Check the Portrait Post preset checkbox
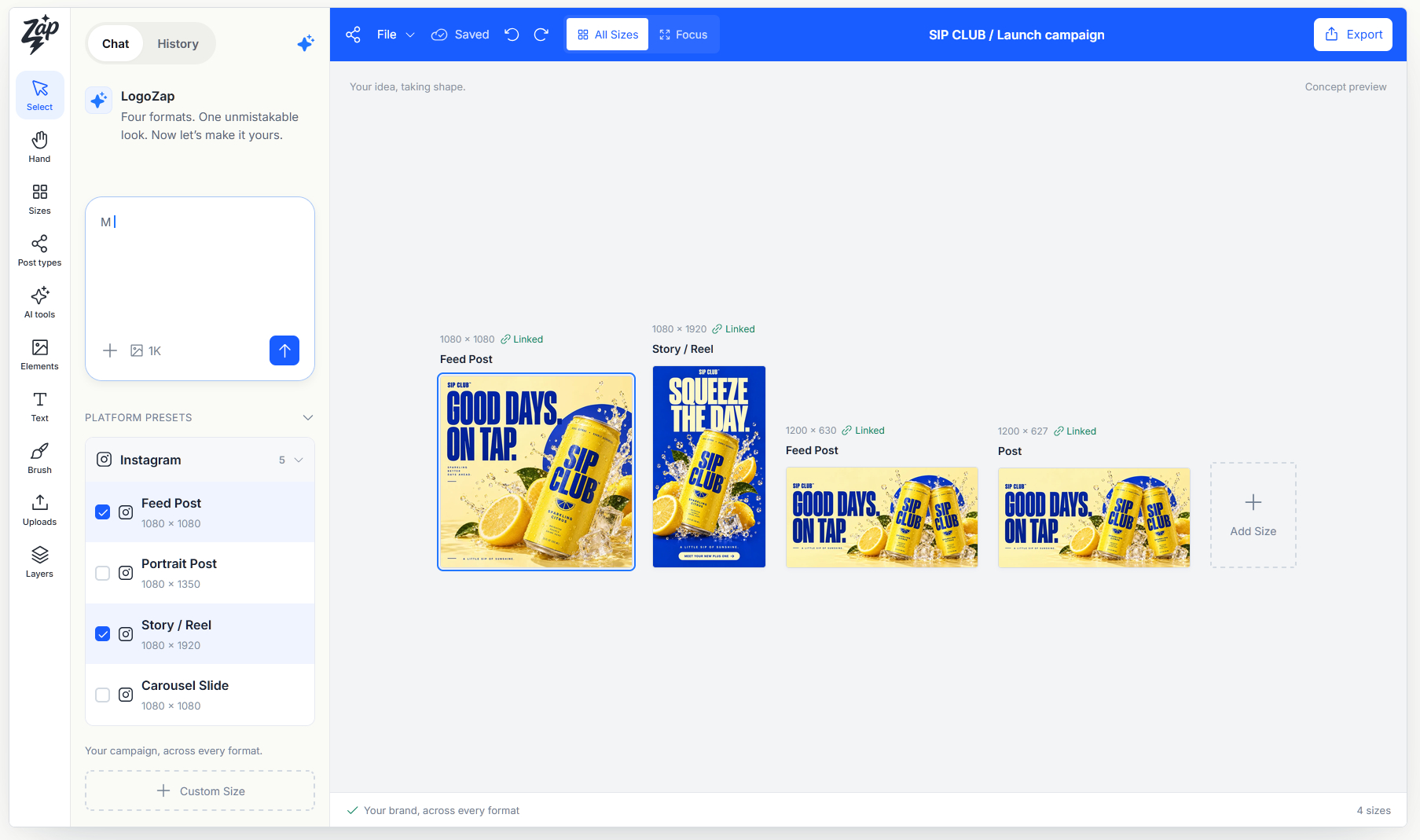 point(103,573)
